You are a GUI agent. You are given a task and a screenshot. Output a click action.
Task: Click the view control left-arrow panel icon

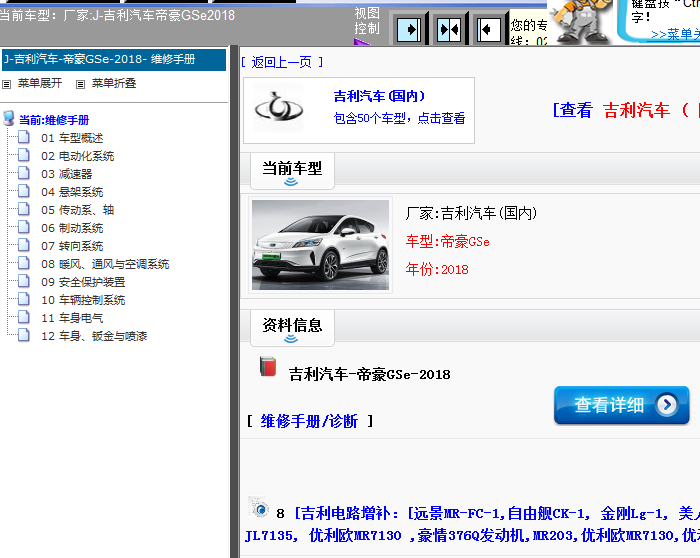click(x=488, y=29)
